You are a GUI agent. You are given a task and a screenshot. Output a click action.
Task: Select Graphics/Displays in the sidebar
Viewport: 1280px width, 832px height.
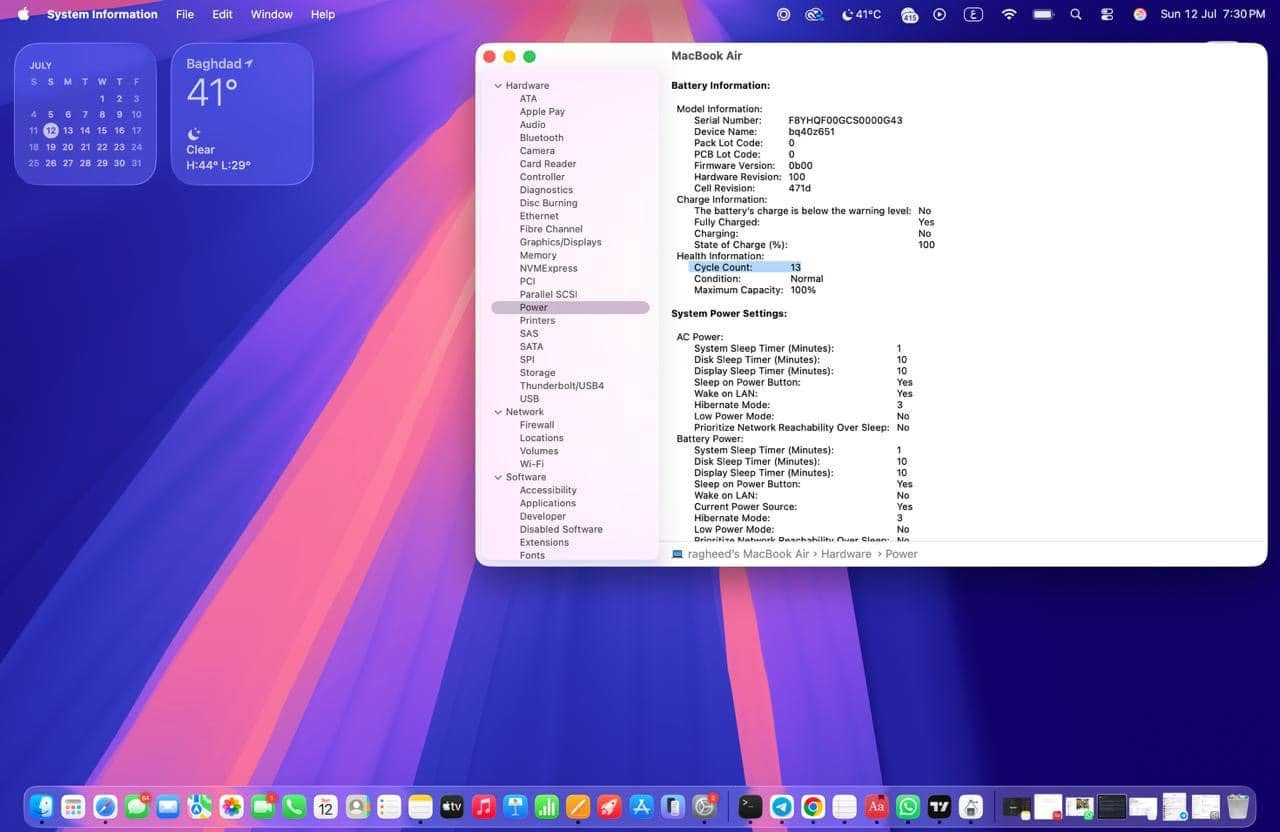(560, 242)
